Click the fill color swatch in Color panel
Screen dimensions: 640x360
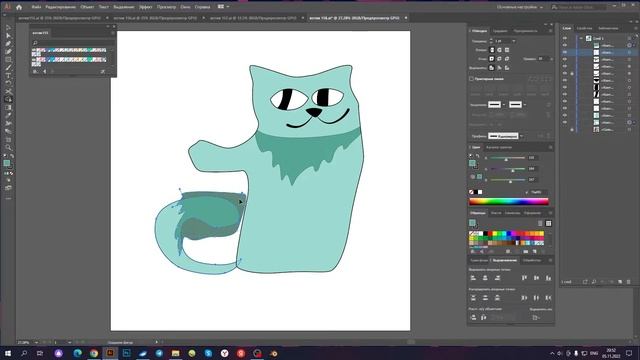click(472, 163)
